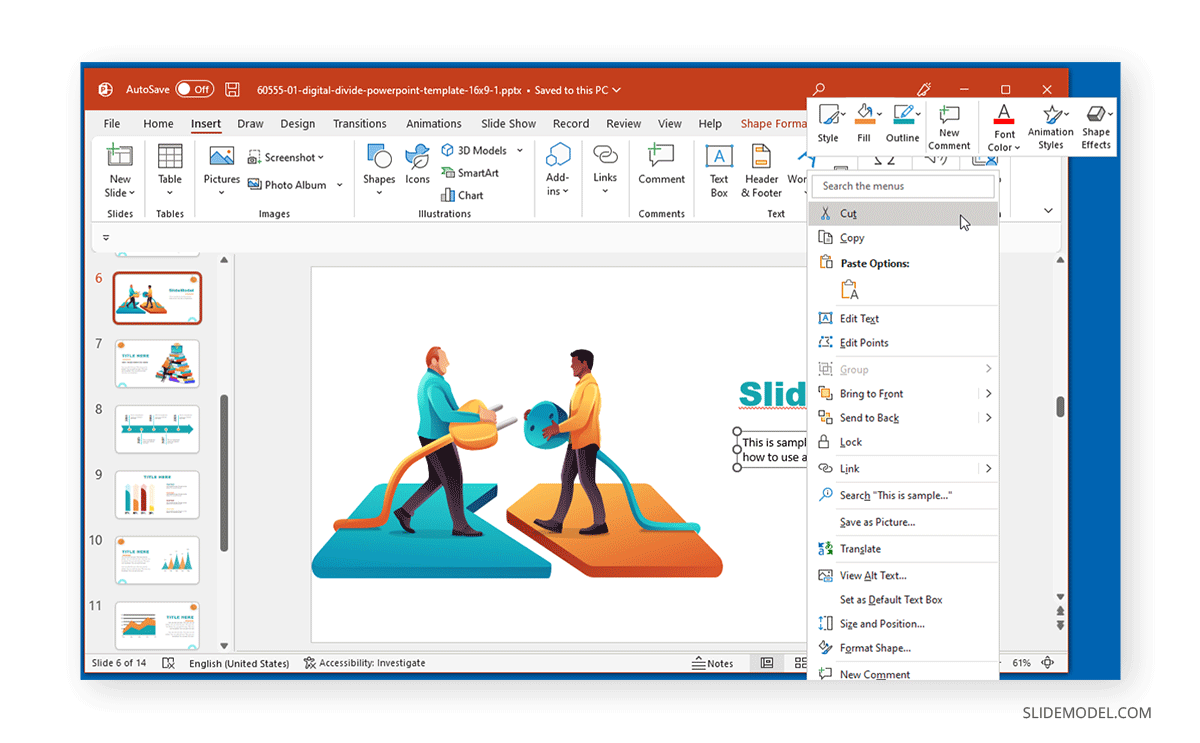This screenshot has width=1200, height=743.
Task: Insert a Chart
Action: coord(463,194)
